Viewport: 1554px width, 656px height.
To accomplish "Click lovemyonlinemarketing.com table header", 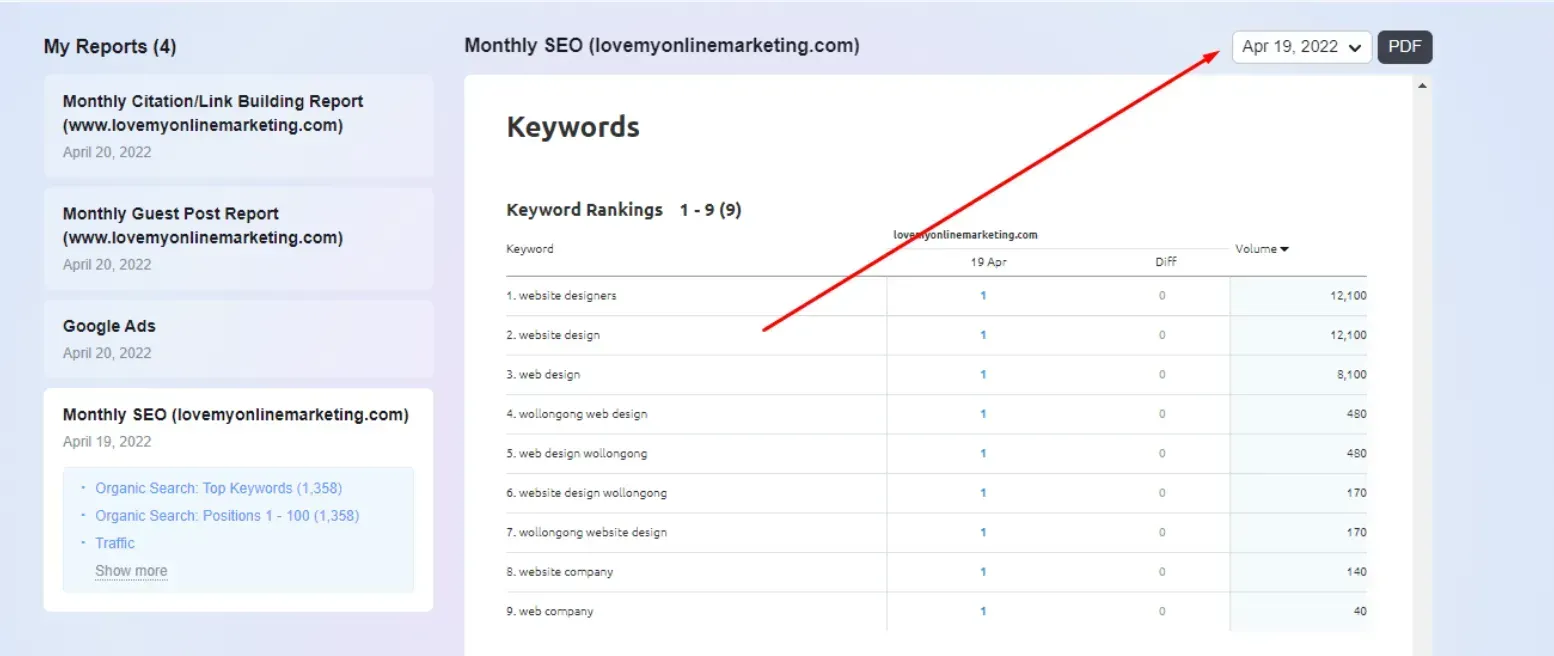I will pos(965,235).
